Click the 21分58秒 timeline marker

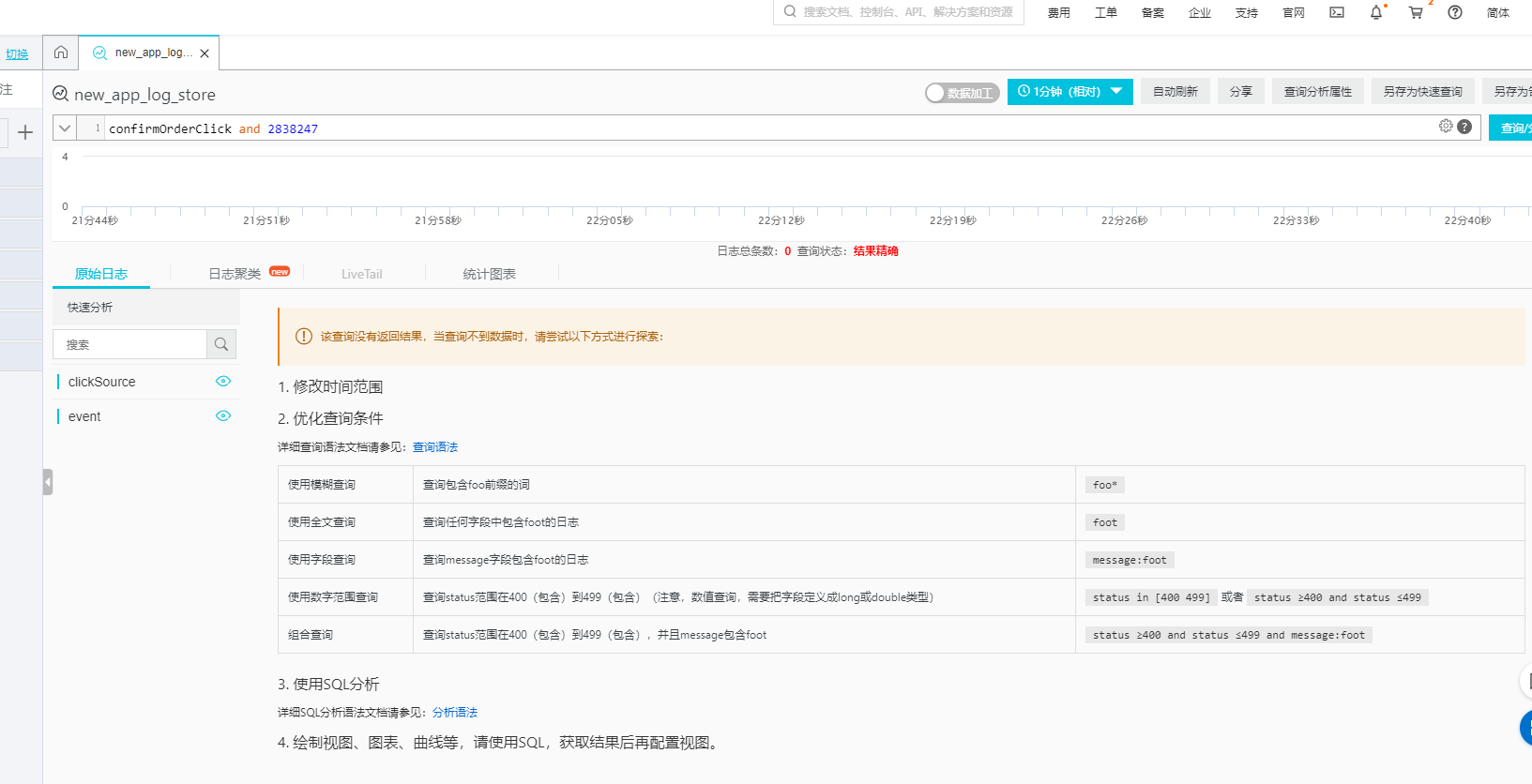point(438,220)
